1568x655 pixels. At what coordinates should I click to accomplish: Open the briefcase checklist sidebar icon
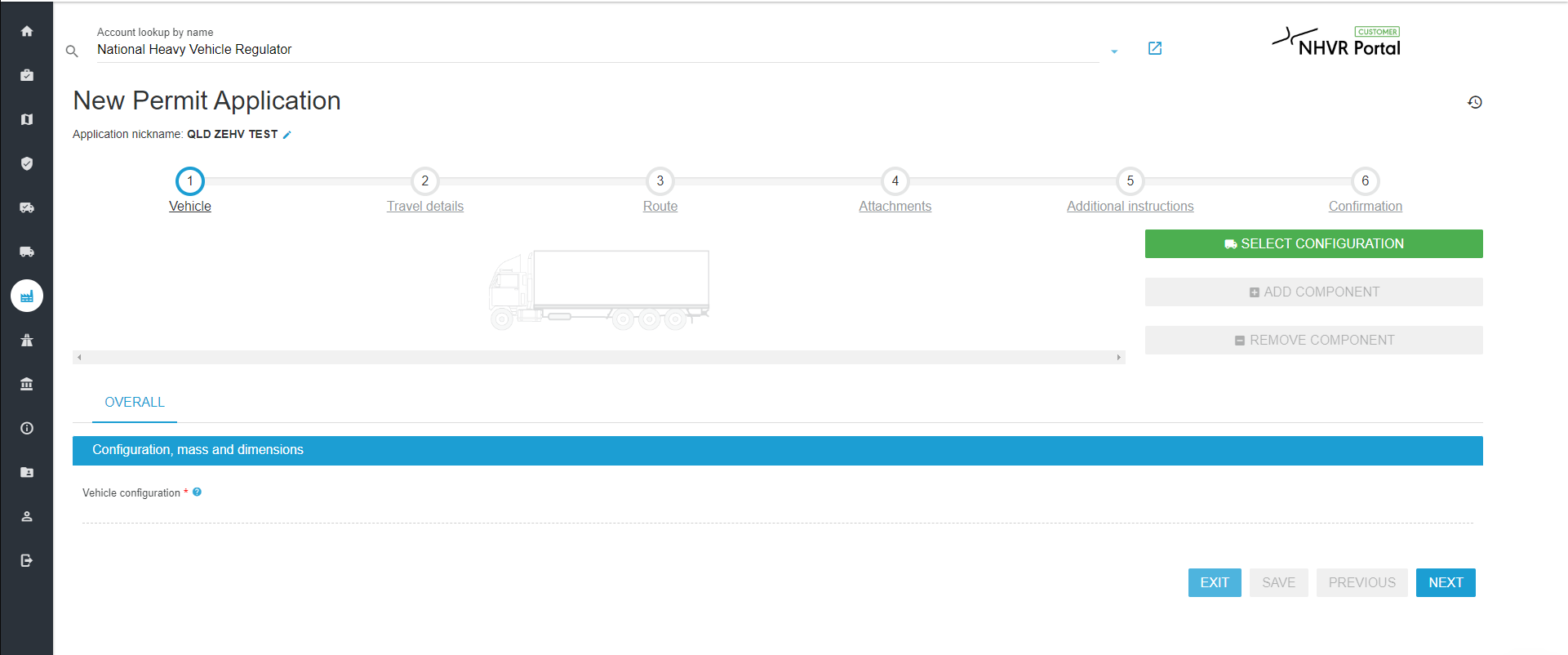(x=27, y=75)
